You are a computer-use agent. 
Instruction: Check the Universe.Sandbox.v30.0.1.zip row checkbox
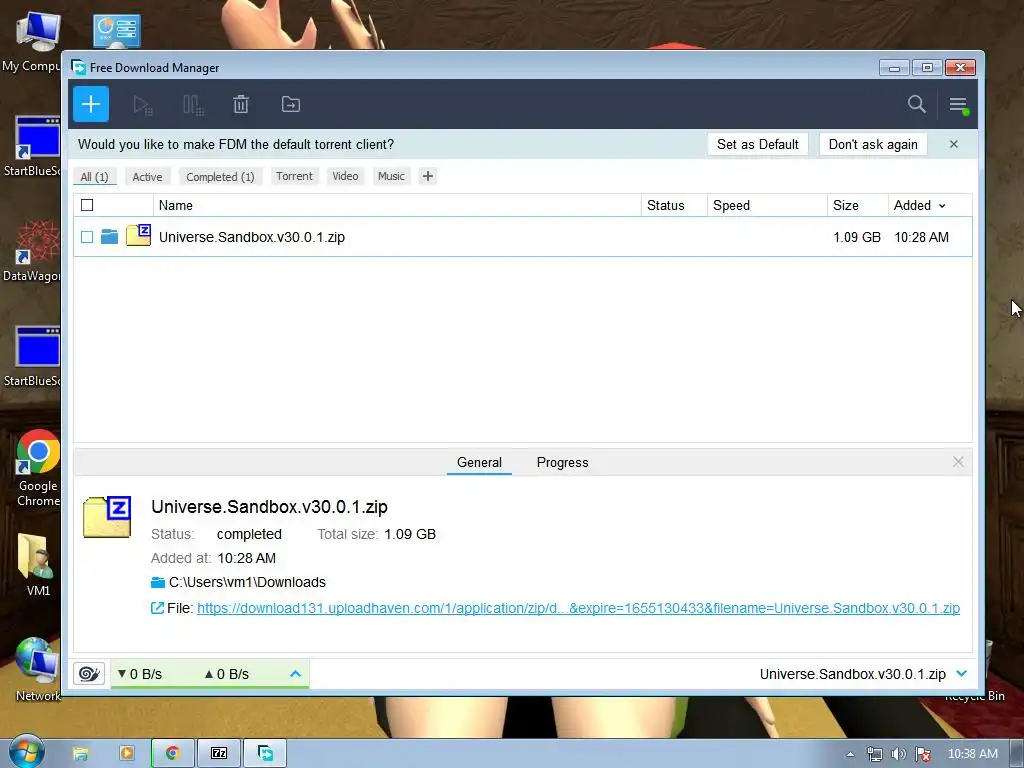click(x=87, y=237)
